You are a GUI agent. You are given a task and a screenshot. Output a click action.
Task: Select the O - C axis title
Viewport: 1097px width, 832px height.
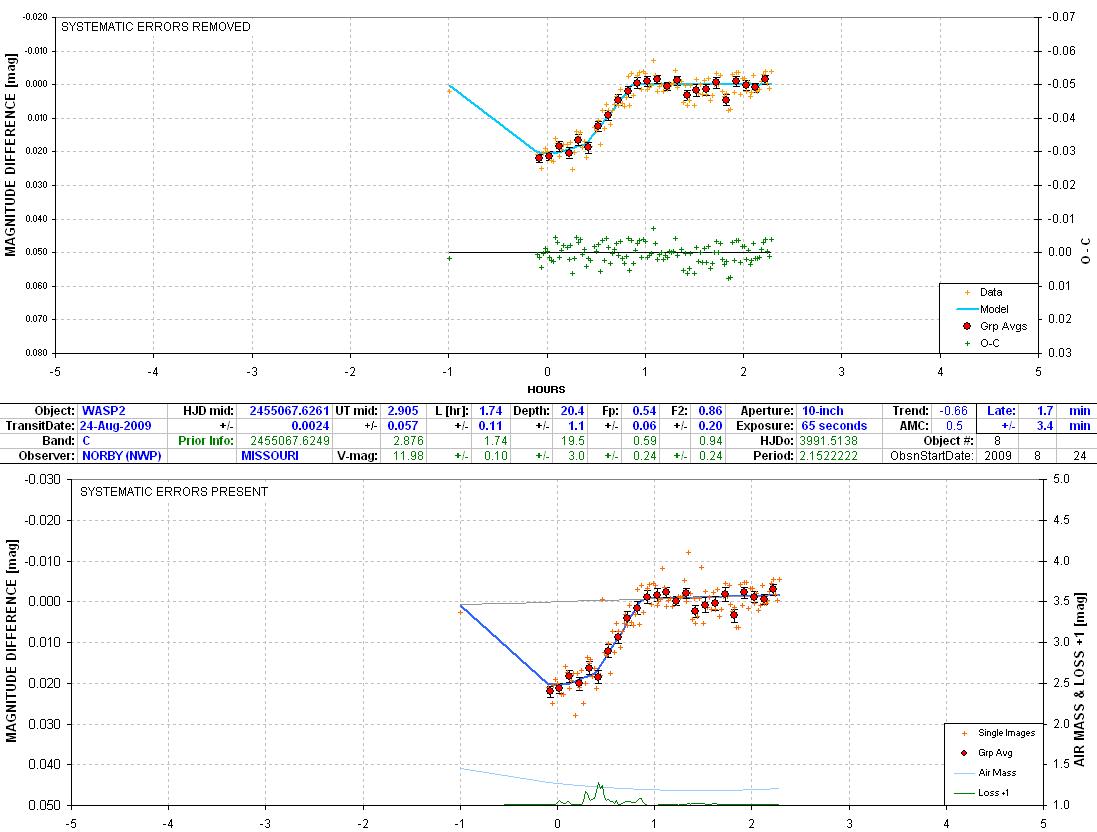pos(1085,251)
